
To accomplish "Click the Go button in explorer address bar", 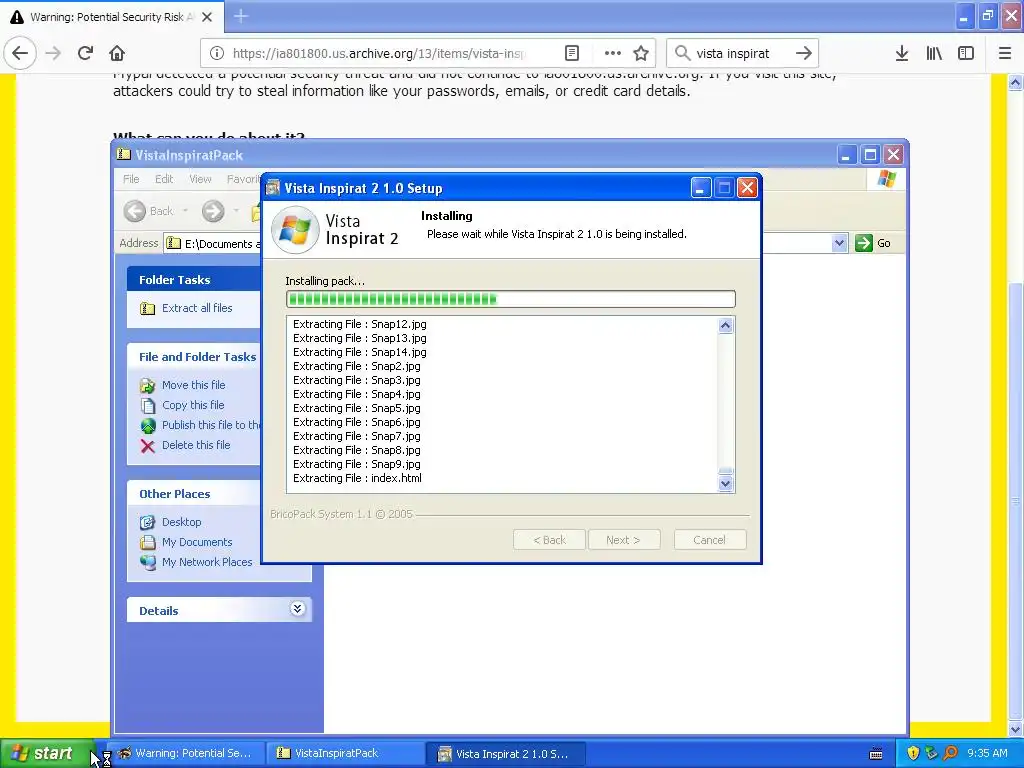I will point(873,243).
